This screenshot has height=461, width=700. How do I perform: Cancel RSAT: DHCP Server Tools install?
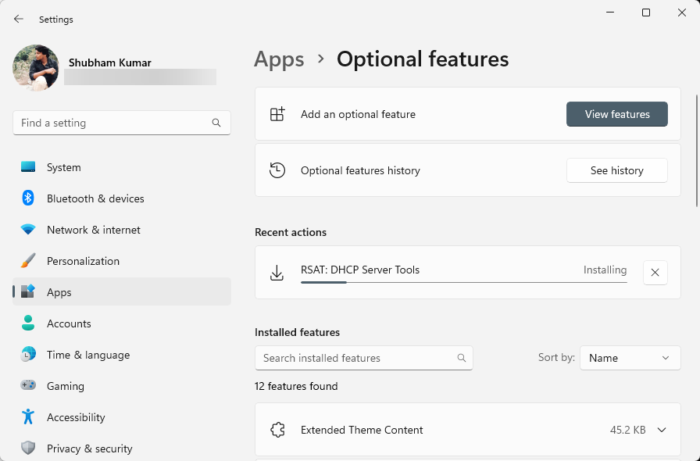click(655, 272)
